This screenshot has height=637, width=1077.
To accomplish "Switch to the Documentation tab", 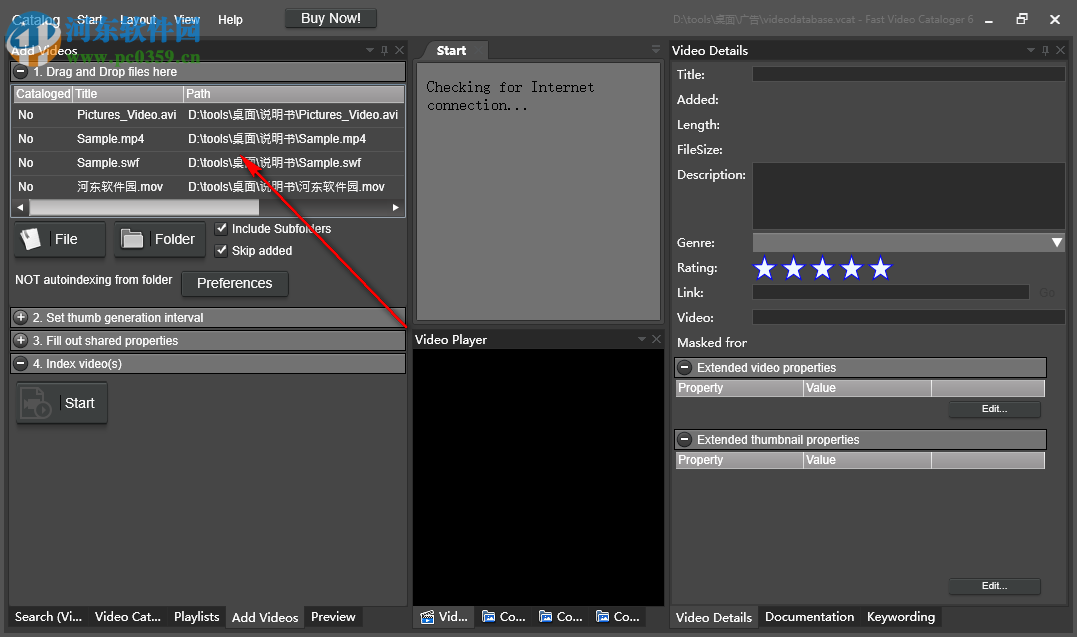I will [809, 617].
